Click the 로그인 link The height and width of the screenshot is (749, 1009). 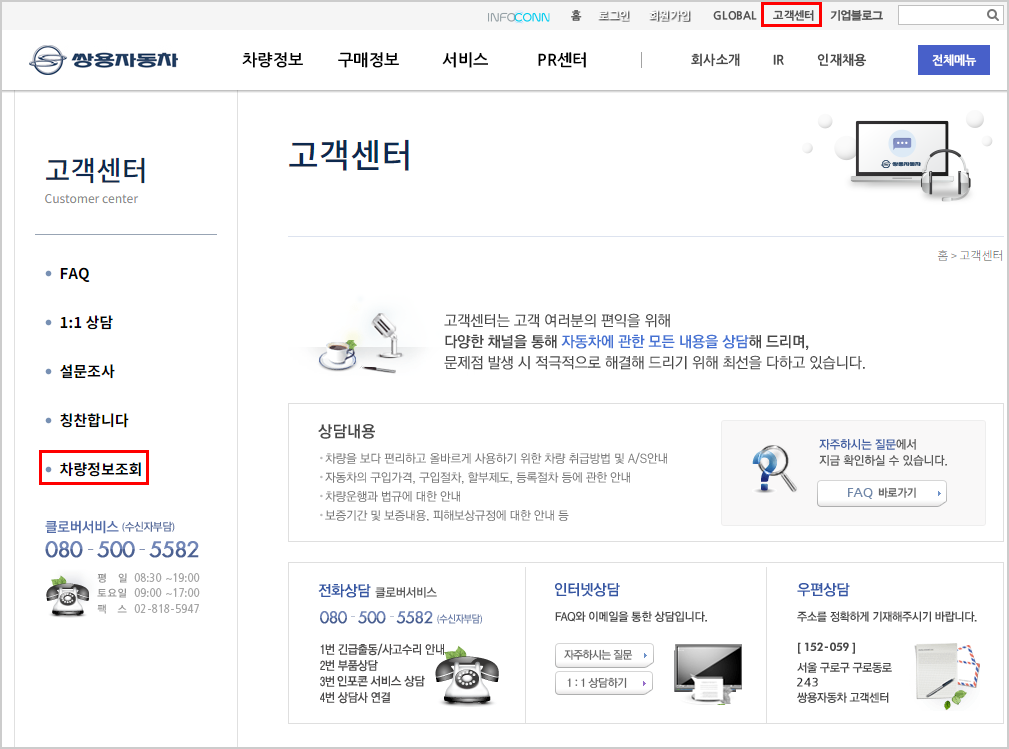614,15
